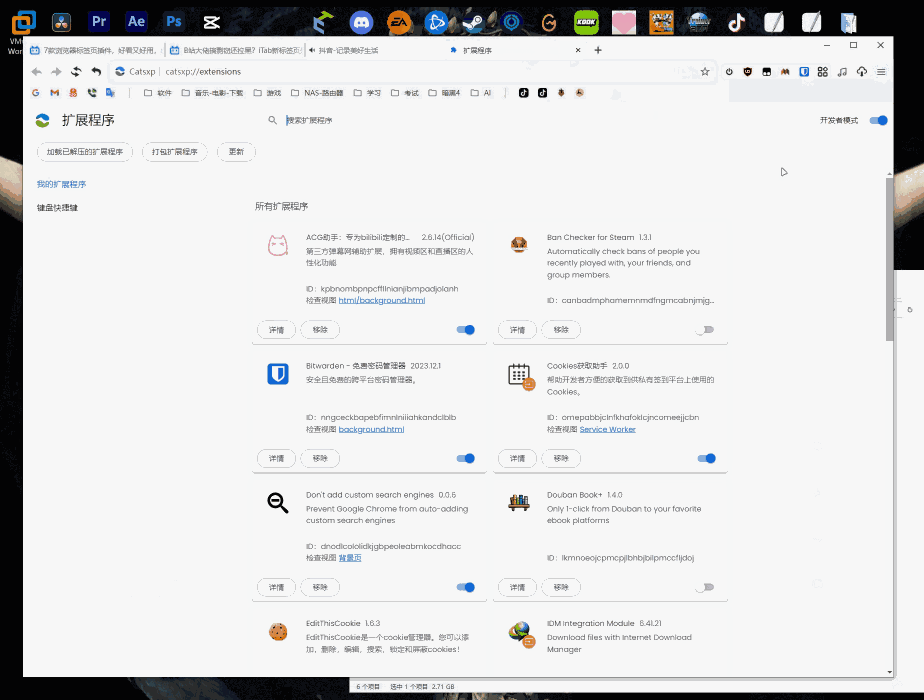
Task: Open Premiere Pro from the desktop
Action: point(99,22)
